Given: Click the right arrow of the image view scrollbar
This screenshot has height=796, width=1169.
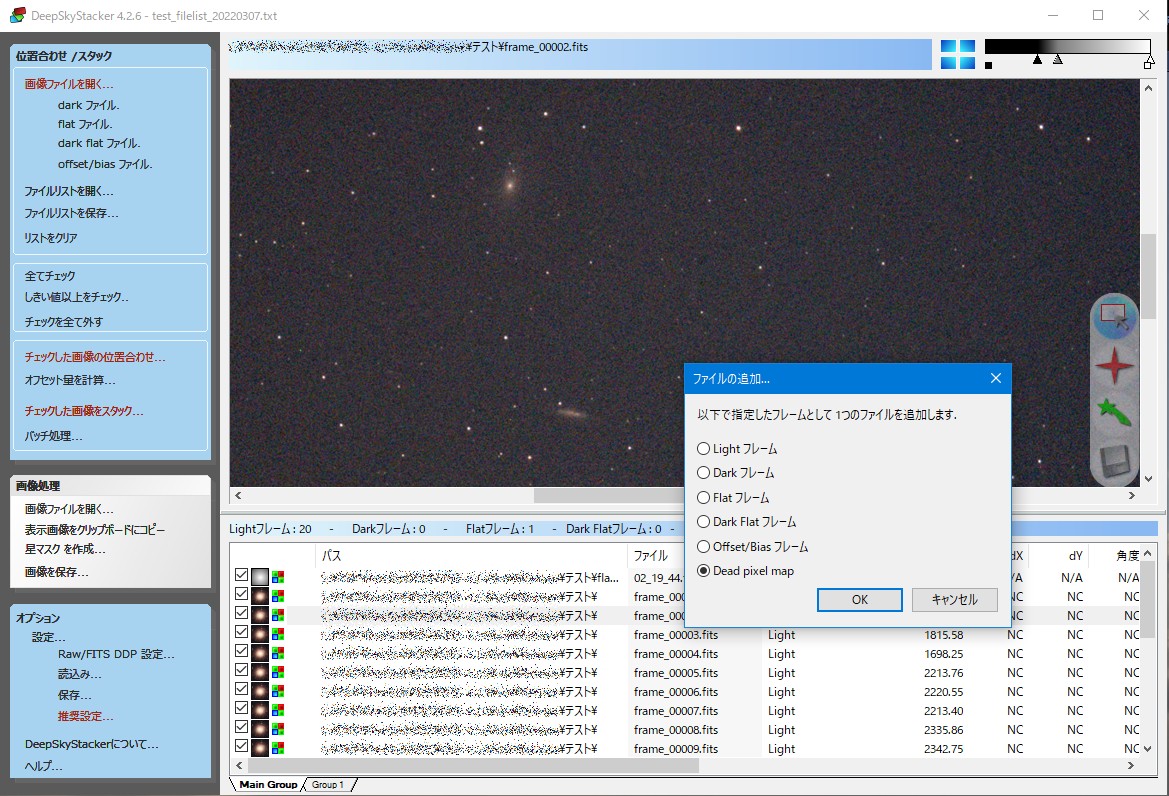Looking at the screenshot, I should (x=1132, y=495).
